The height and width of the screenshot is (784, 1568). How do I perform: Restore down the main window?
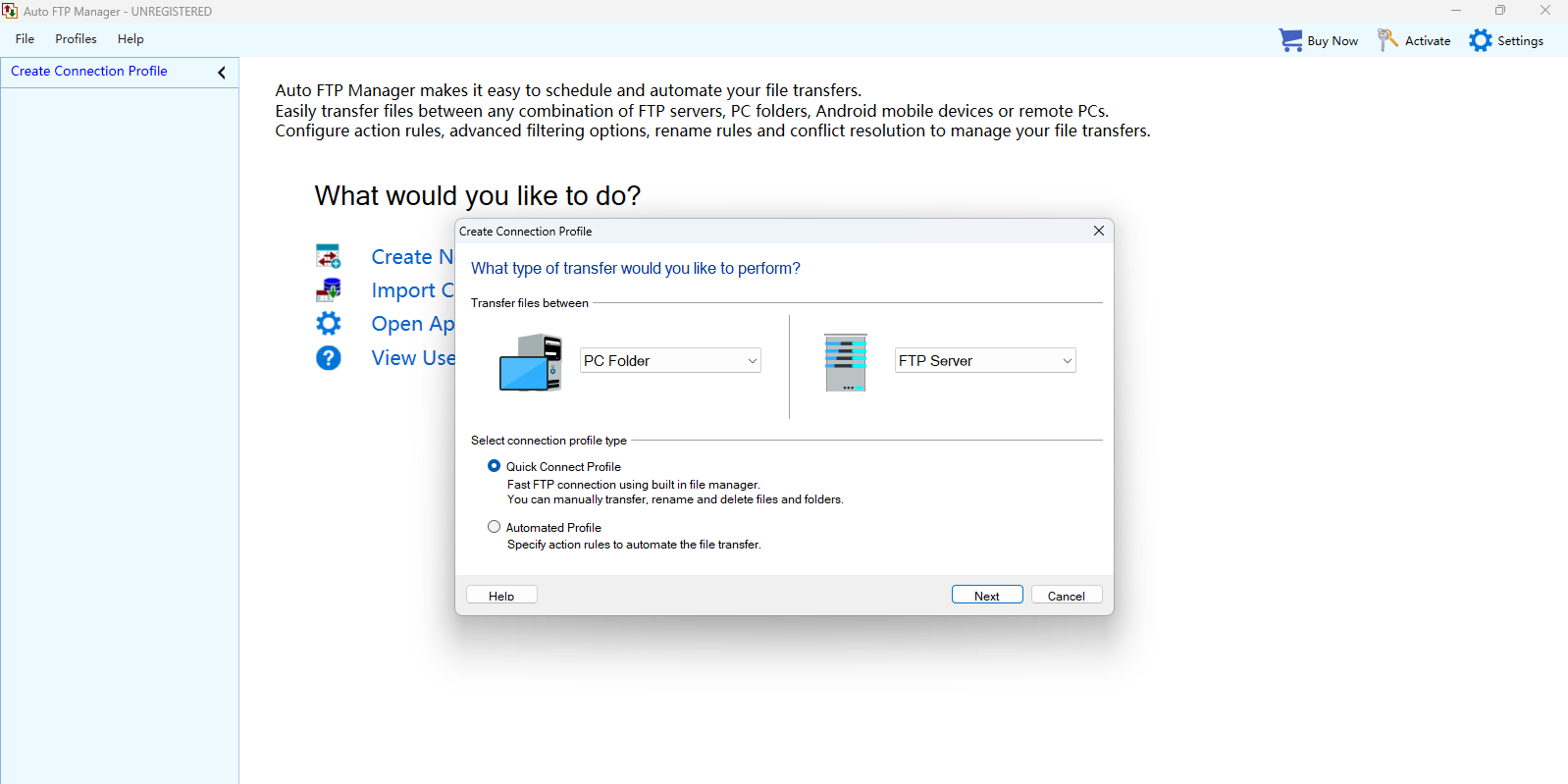point(1500,11)
